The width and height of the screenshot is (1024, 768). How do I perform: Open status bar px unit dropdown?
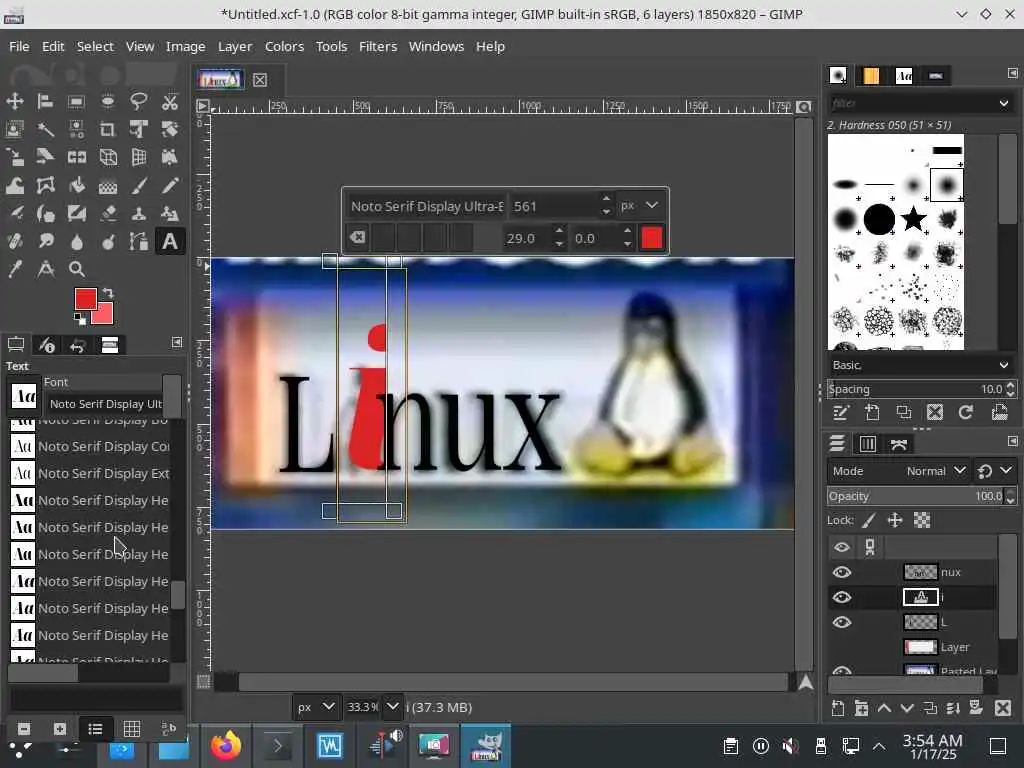pos(316,707)
